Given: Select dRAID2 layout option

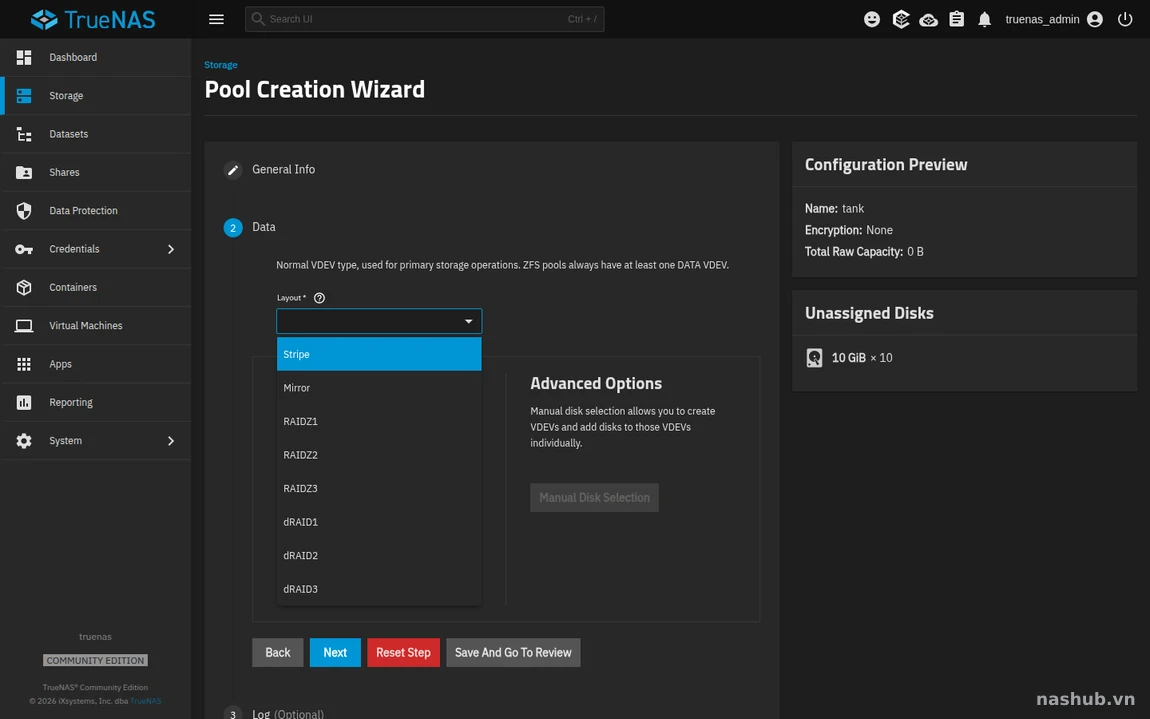Looking at the screenshot, I should click(x=379, y=555).
